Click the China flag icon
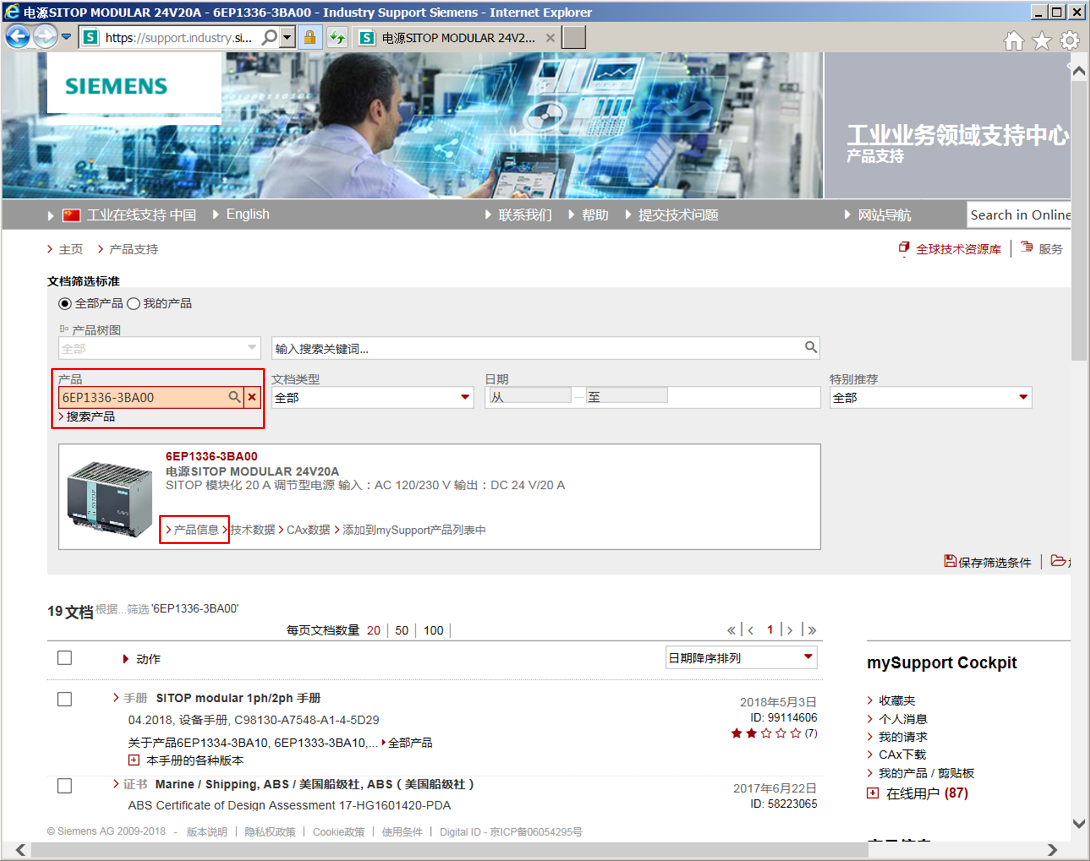Viewport: 1090px width, 861px height. point(71,215)
